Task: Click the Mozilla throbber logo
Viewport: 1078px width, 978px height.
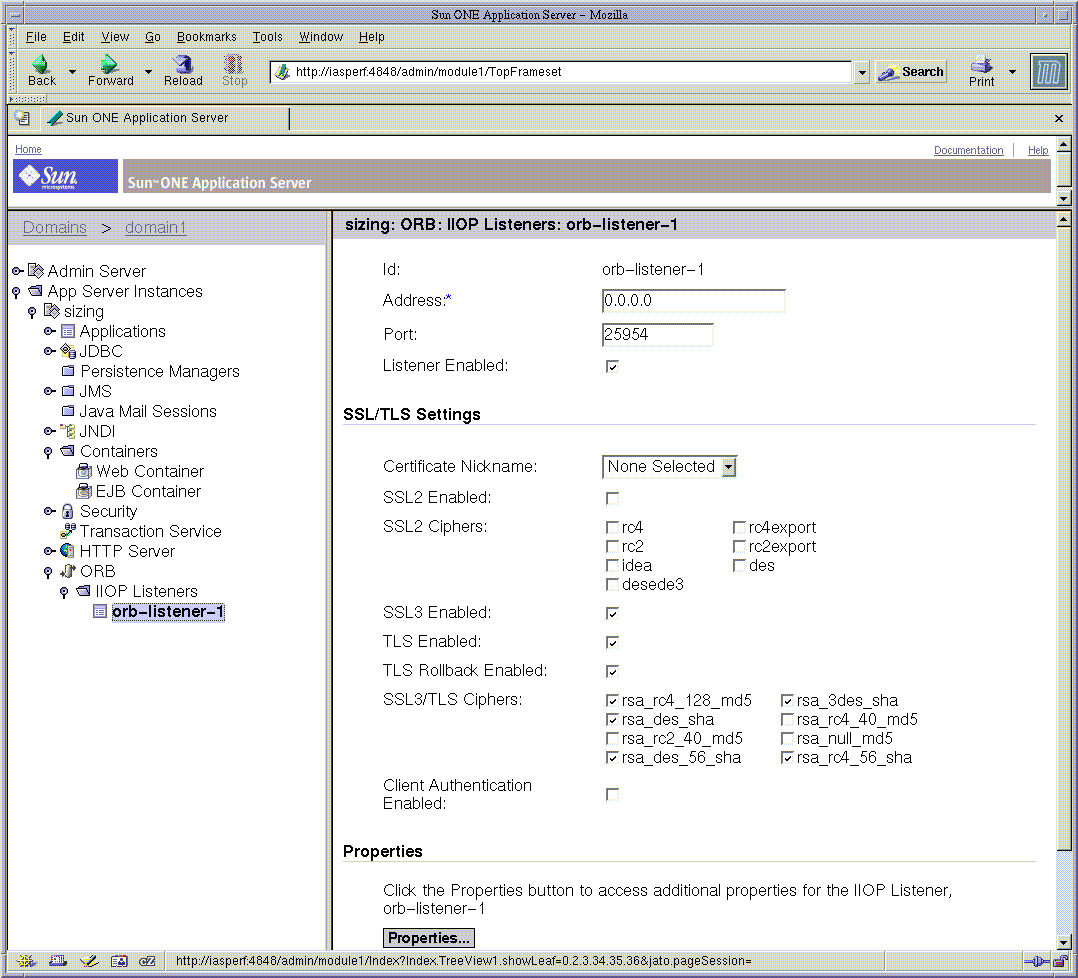Action: click(x=1048, y=71)
